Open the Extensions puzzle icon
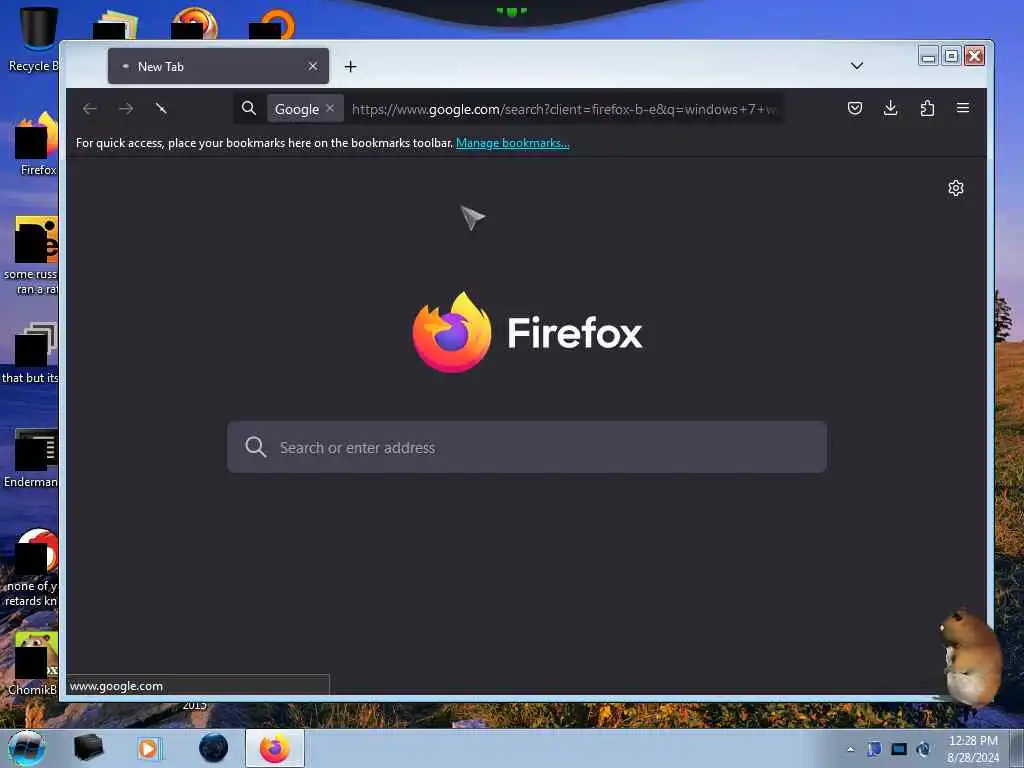The height and width of the screenshot is (768, 1024). [x=927, y=108]
